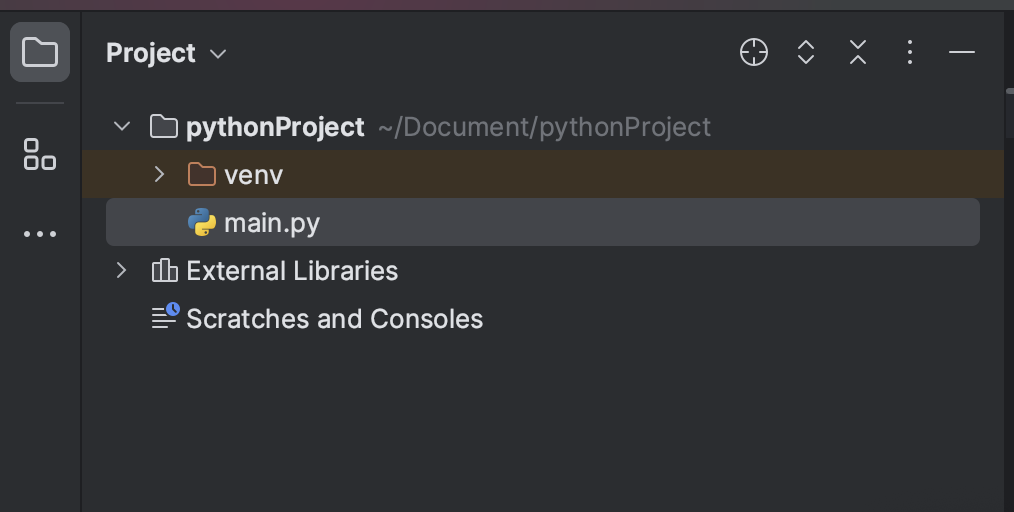Collapse the pythonProject root node
Screen dimensions: 1014x512
(122, 126)
